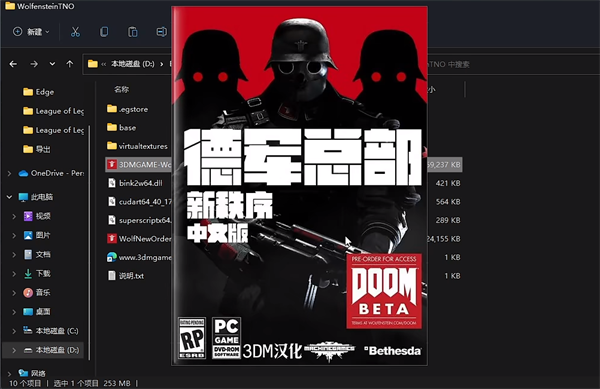
Task: Click 本地磁盘 (D:) in address breadcrumb
Action: (x=132, y=64)
